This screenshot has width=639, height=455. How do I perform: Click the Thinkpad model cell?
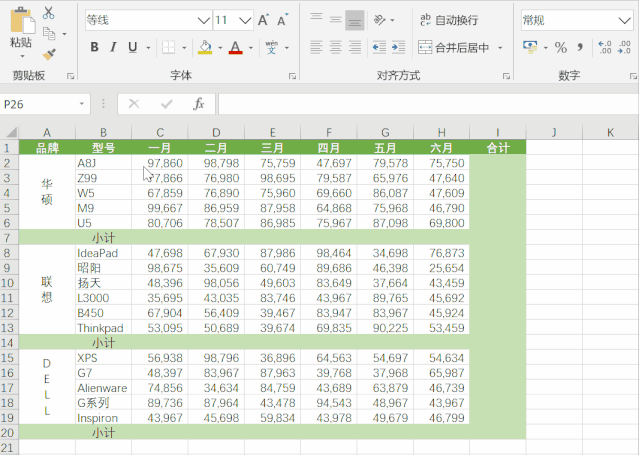point(104,328)
